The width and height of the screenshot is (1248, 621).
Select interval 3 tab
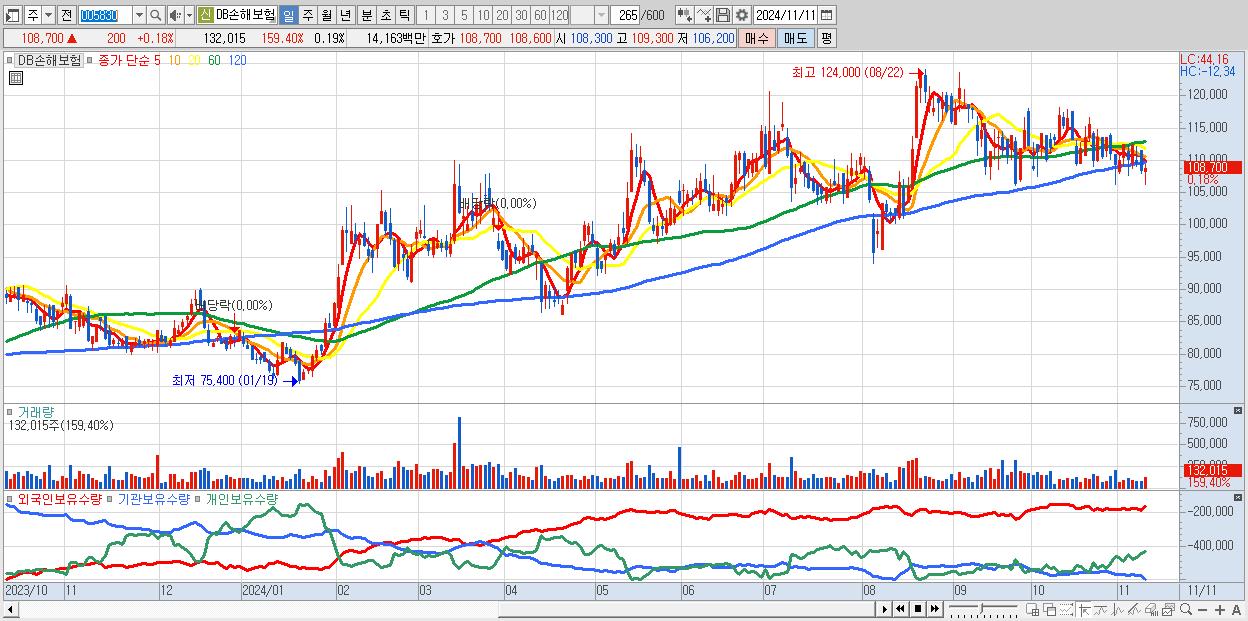point(445,15)
